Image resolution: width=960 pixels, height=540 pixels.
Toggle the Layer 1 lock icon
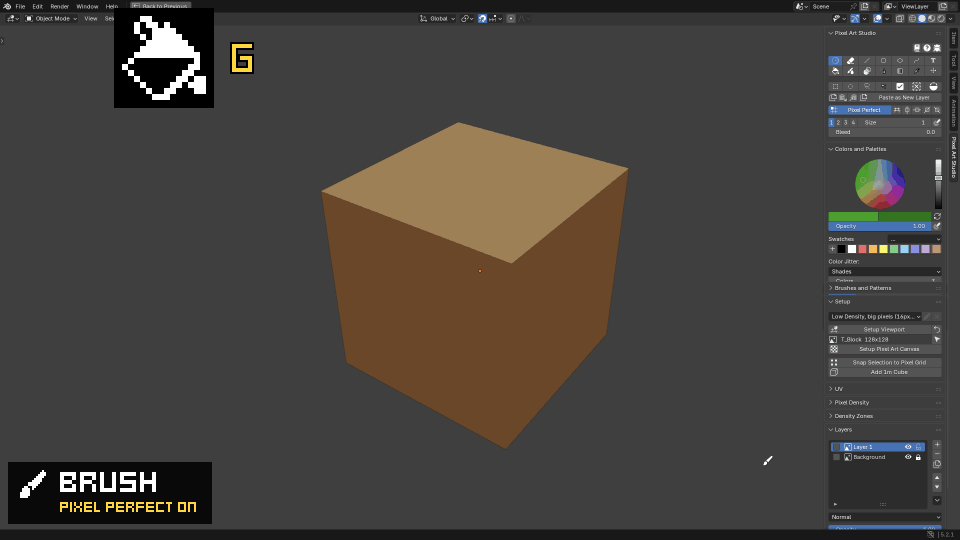point(918,447)
